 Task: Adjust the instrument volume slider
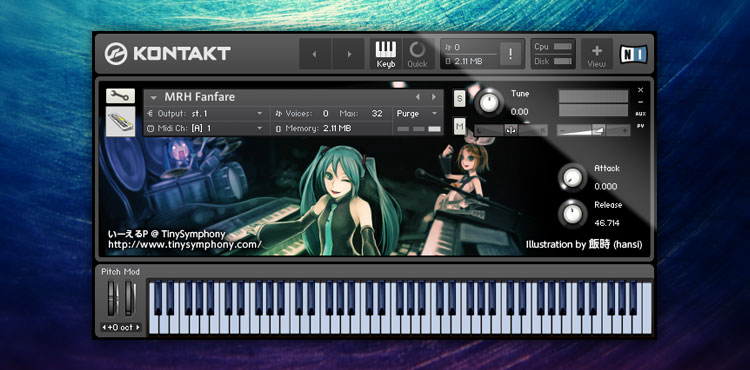click(x=593, y=130)
